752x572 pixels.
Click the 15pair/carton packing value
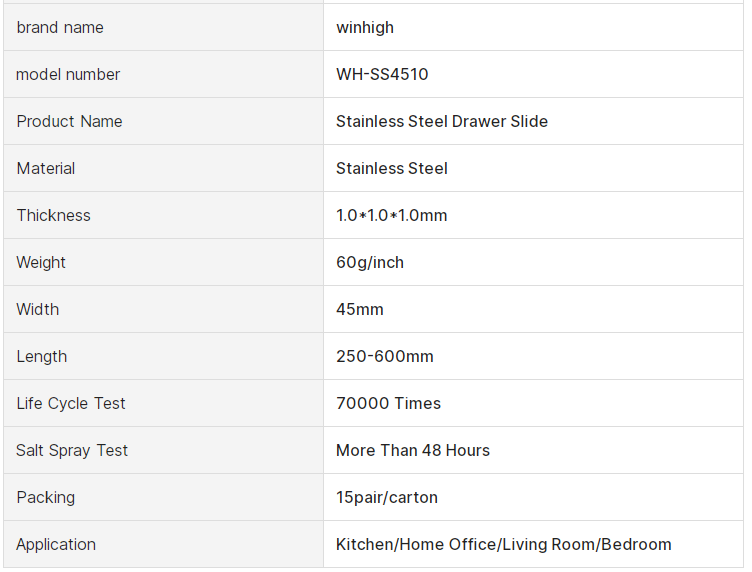[387, 497]
